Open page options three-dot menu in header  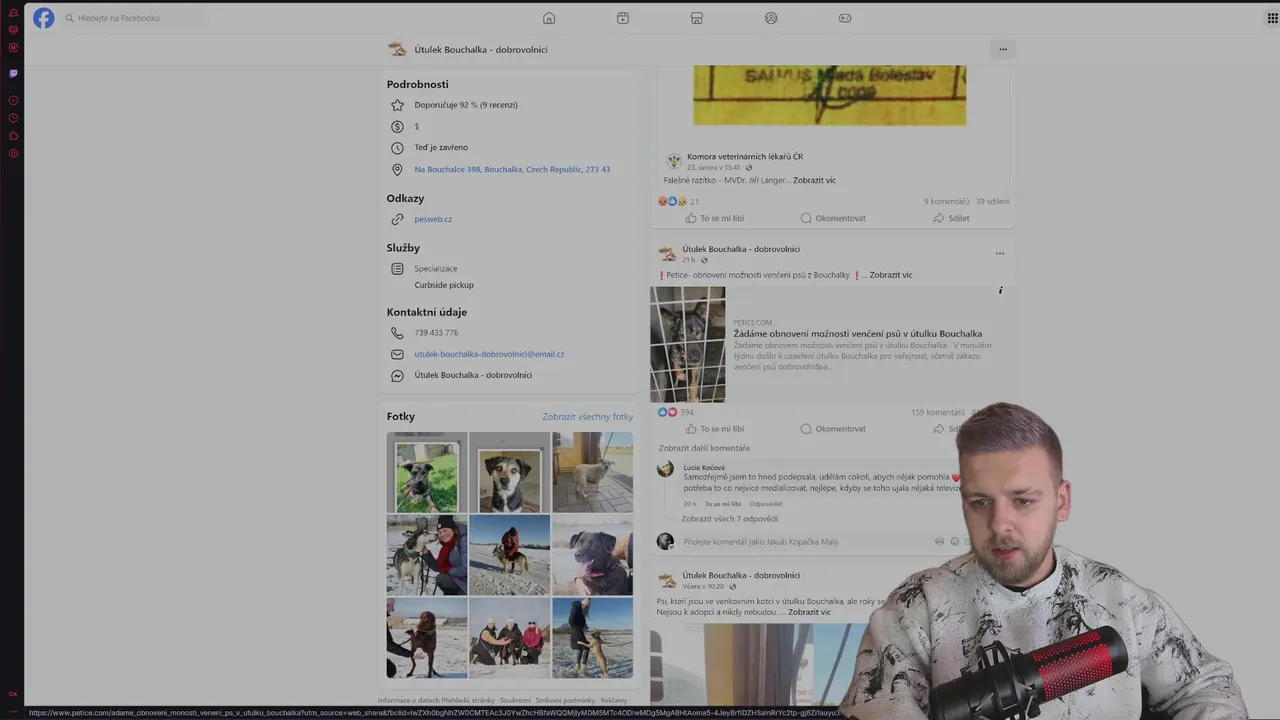(x=1002, y=49)
